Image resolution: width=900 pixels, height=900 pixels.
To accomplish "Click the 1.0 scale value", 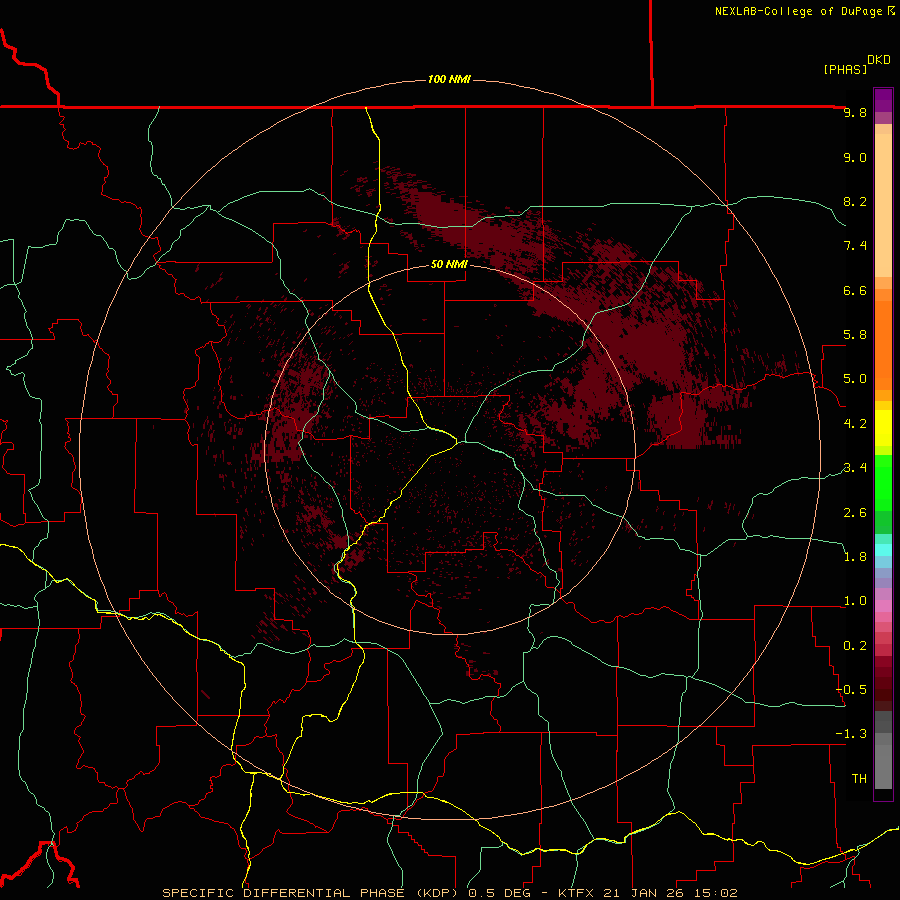I will [x=855, y=602].
